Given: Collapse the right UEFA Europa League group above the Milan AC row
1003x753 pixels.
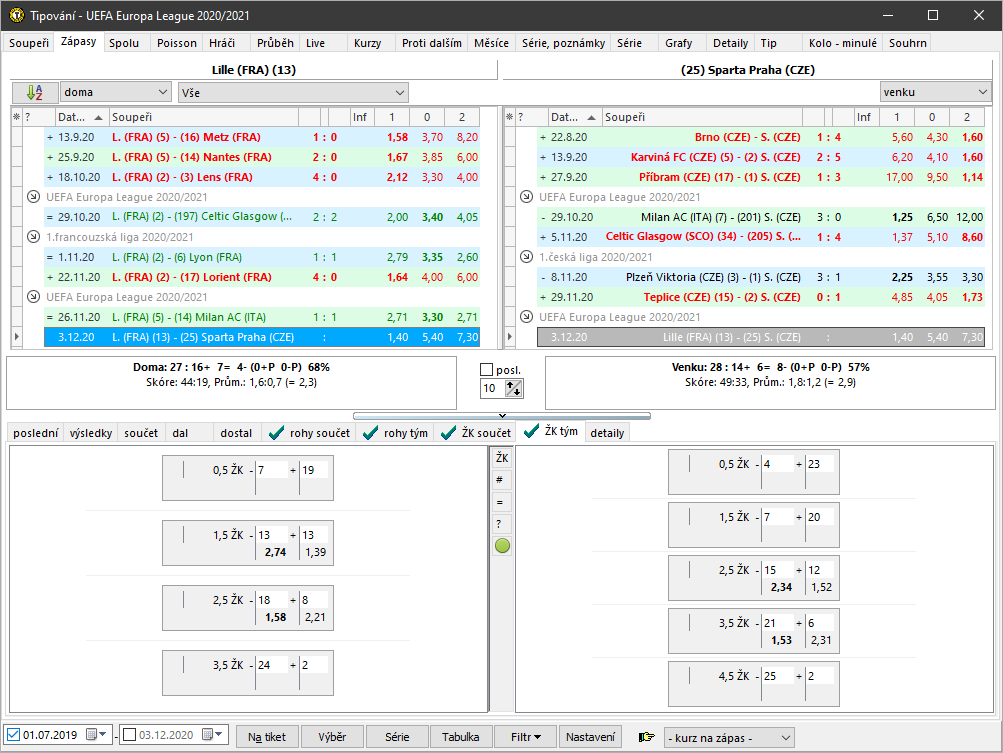Looking at the screenshot, I should point(526,197).
